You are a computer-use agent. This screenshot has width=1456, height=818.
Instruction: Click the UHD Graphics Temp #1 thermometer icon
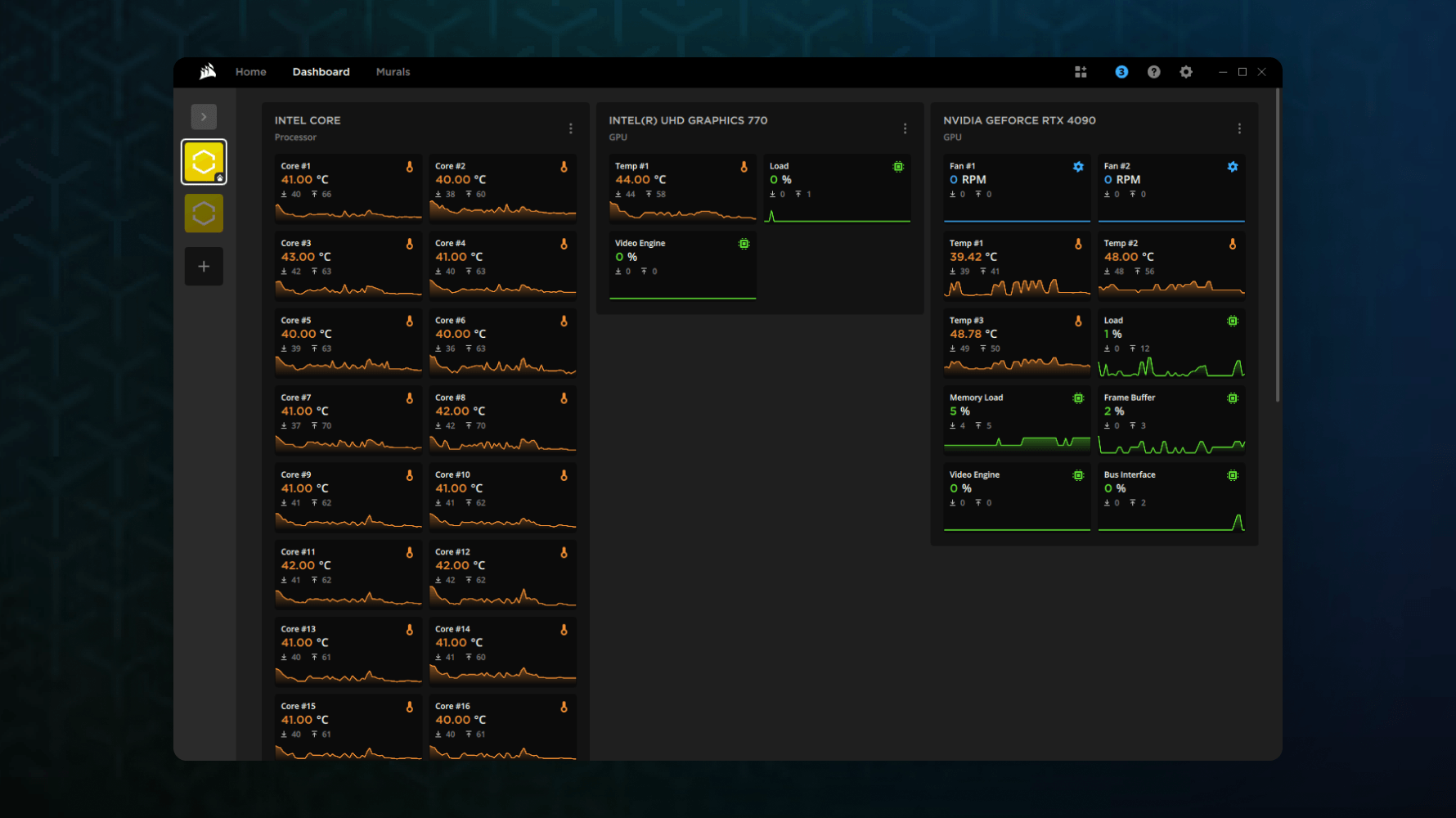pos(744,167)
